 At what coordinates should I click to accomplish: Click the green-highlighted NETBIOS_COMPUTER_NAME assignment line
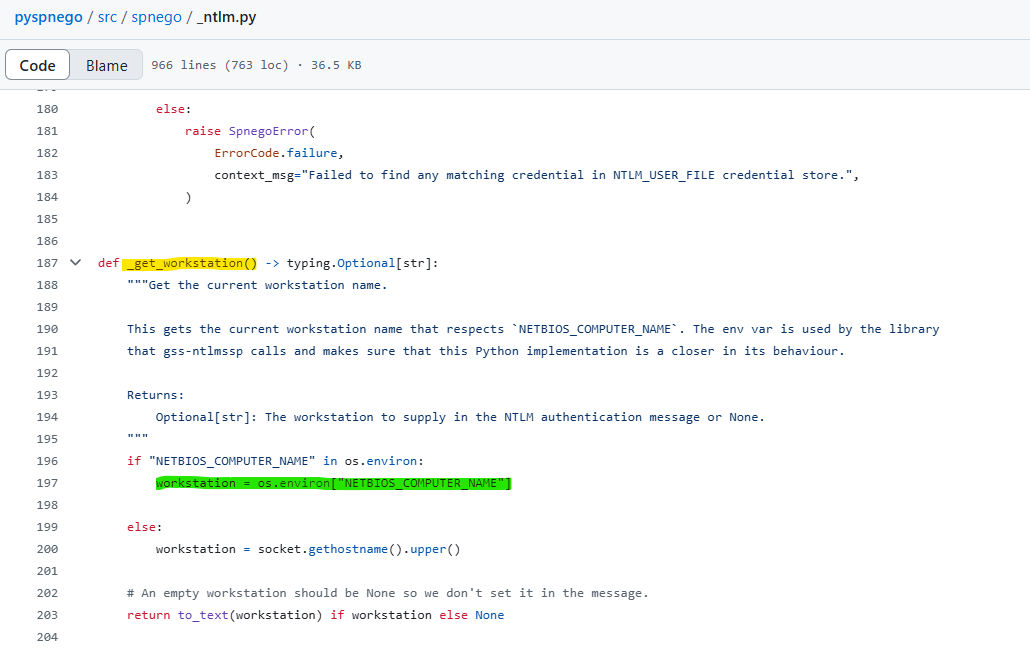click(x=333, y=483)
